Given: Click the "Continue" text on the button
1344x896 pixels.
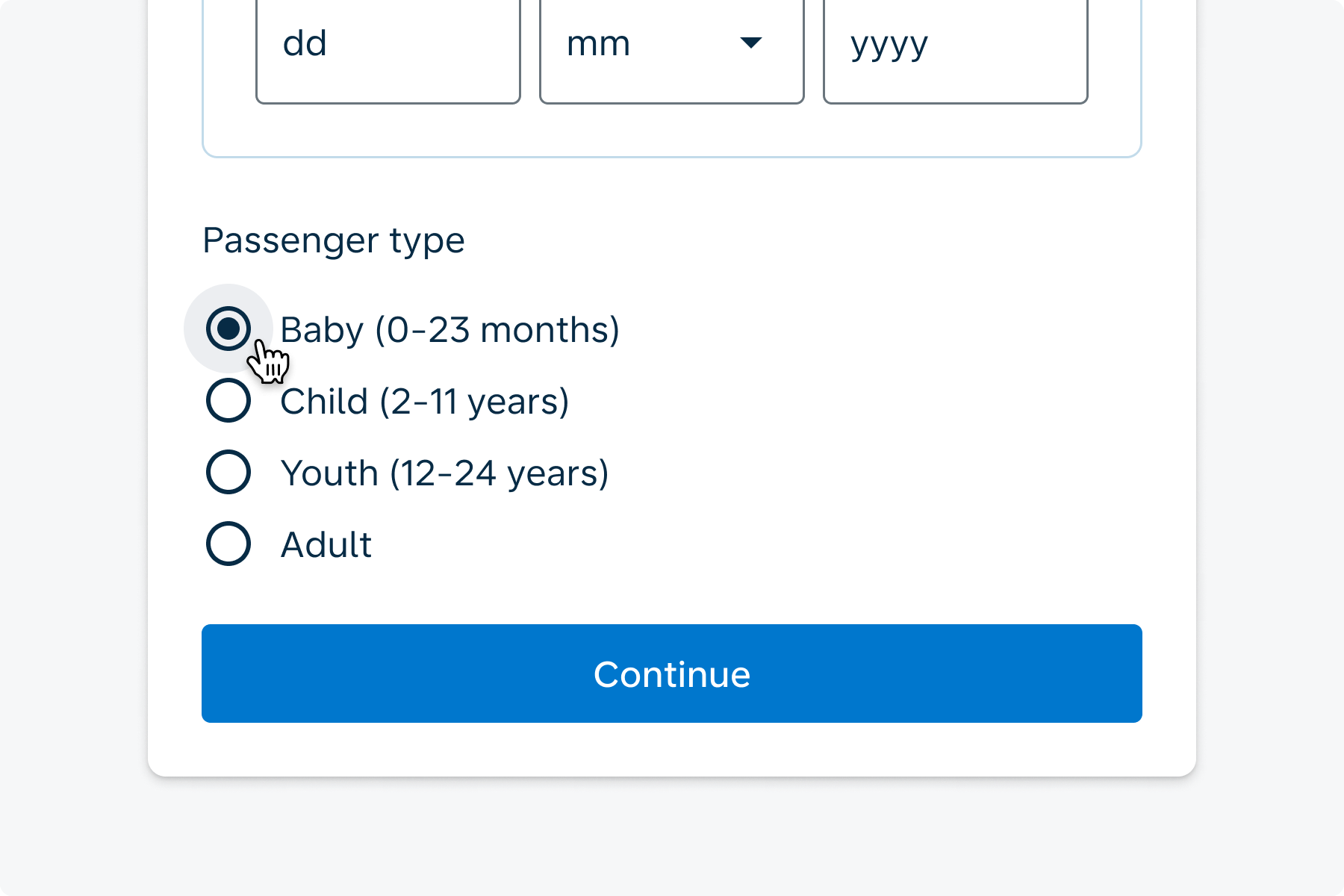Looking at the screenshot, I should pos(672,674).
